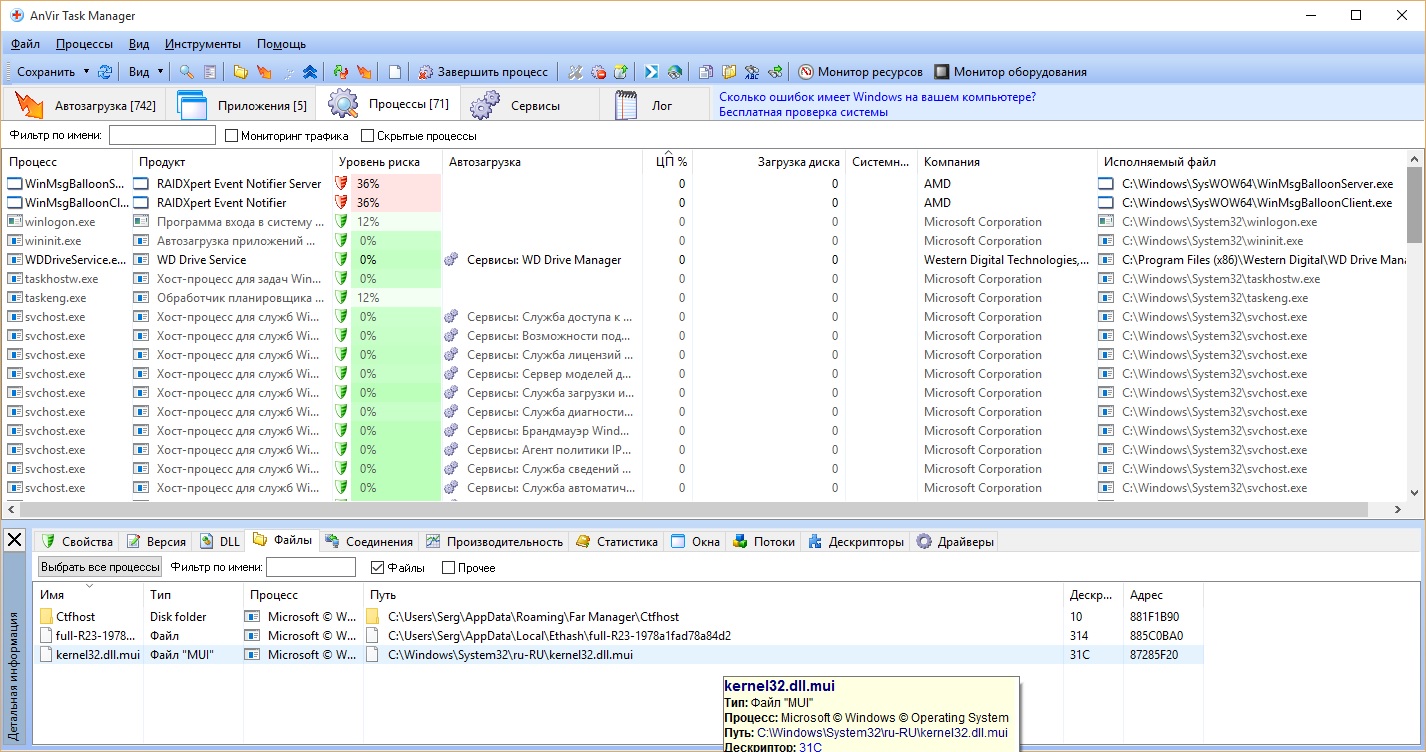
Task: Click the magnifier search icon in toolbar
Action: 186,72
